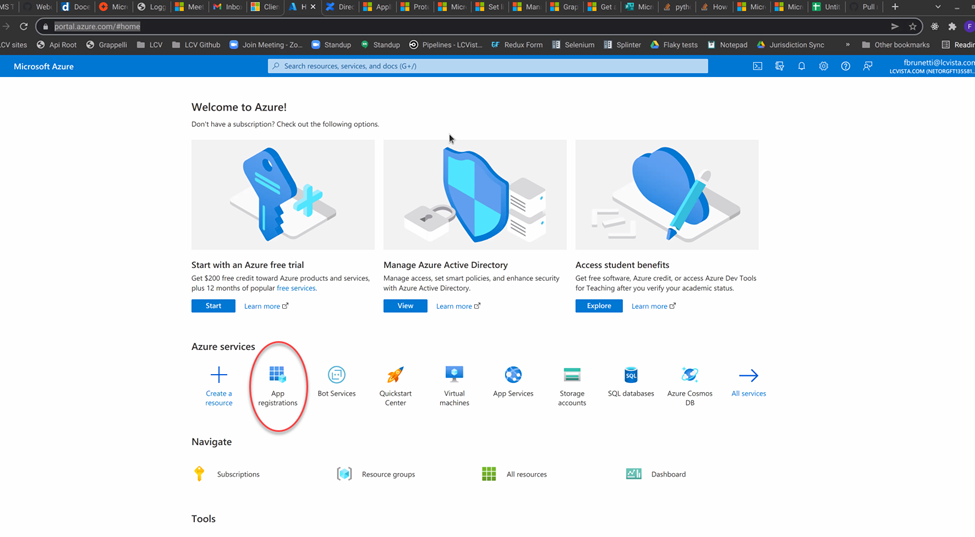975x537 pixels.
Task: Open Resource groups under Navigate
Action: [388, 474]
